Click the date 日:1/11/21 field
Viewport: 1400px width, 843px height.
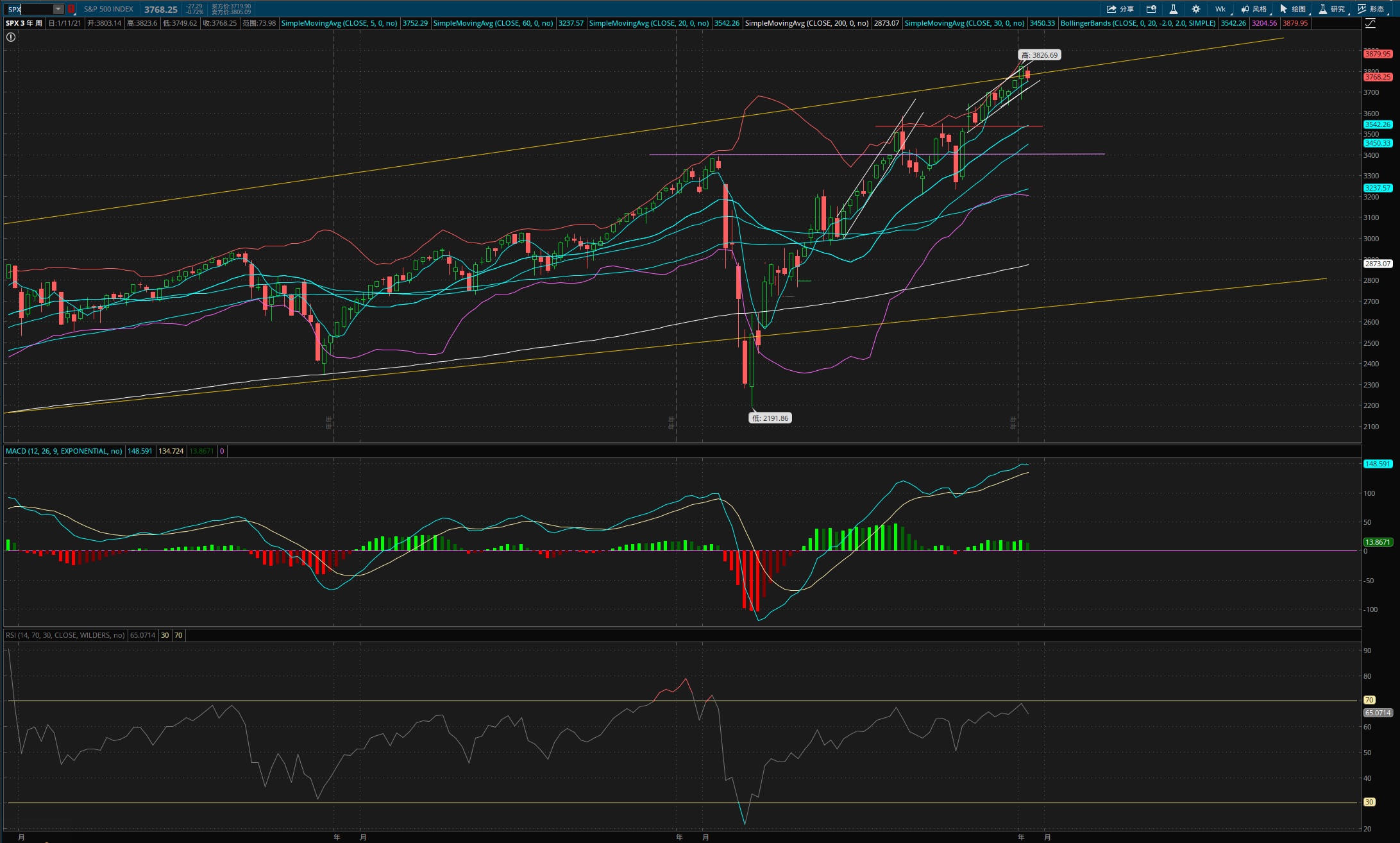click(65, 23)
